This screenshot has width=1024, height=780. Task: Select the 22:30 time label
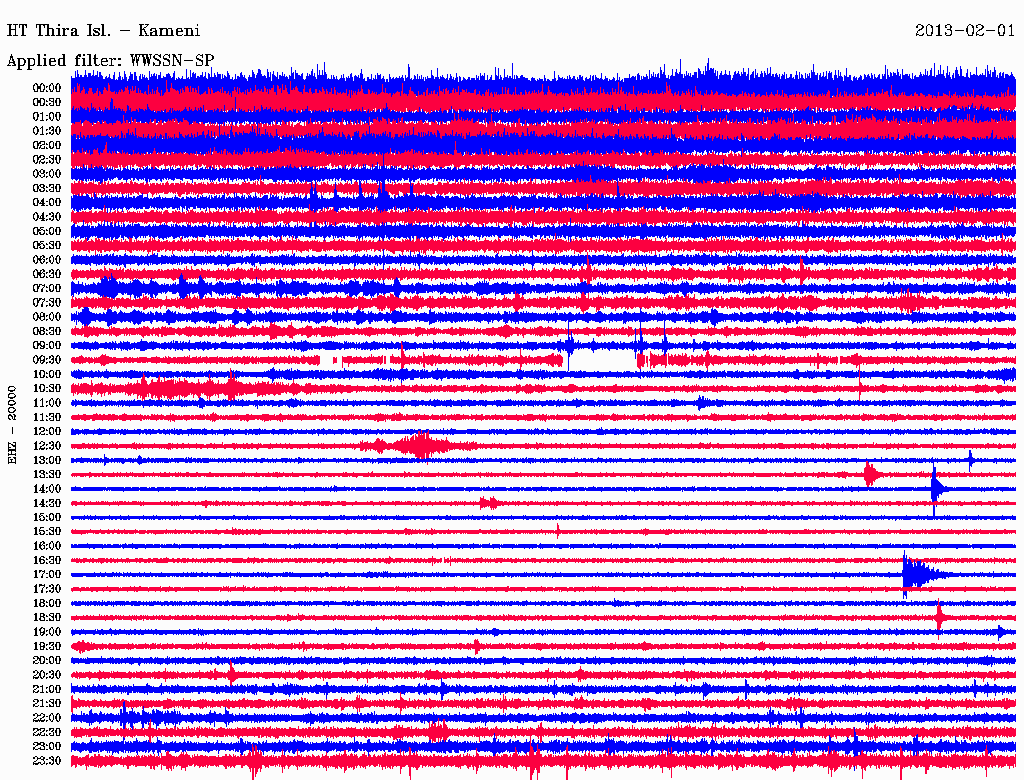pos(47,732)
